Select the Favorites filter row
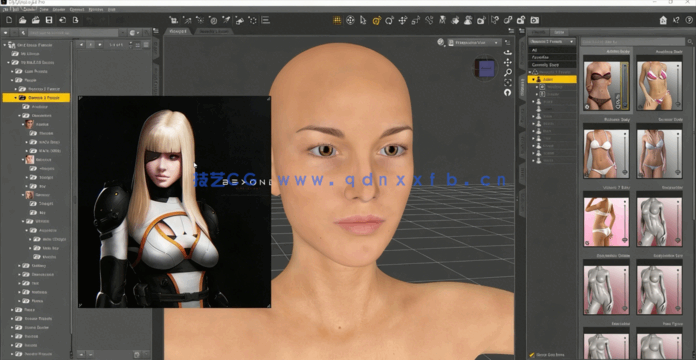Viewport: 696px width, 360px height. (x=552, y=57)
